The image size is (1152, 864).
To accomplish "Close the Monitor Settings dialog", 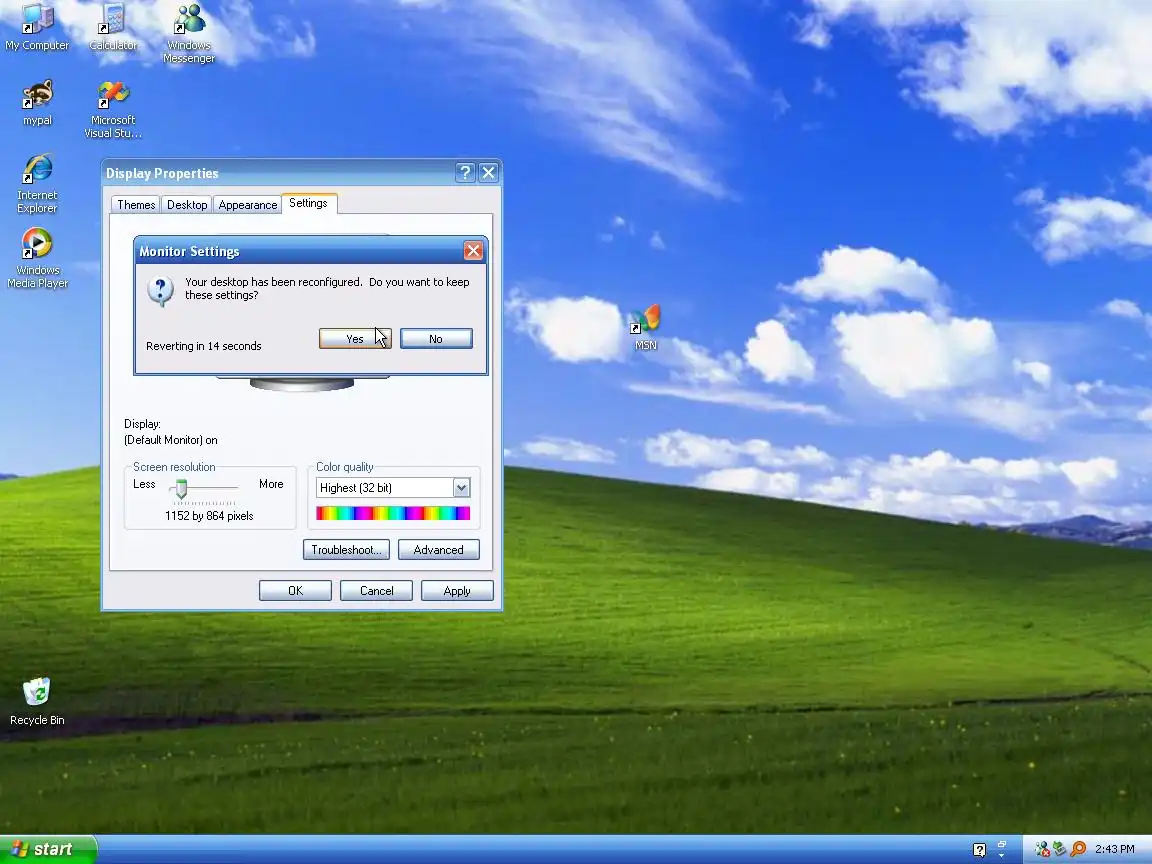I will (x=473, y=251).
